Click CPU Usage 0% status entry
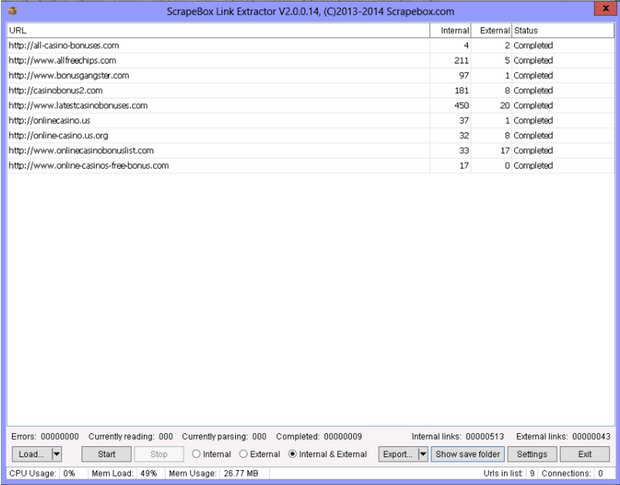Viewport: 620px width, 485px height. point(42,473)
